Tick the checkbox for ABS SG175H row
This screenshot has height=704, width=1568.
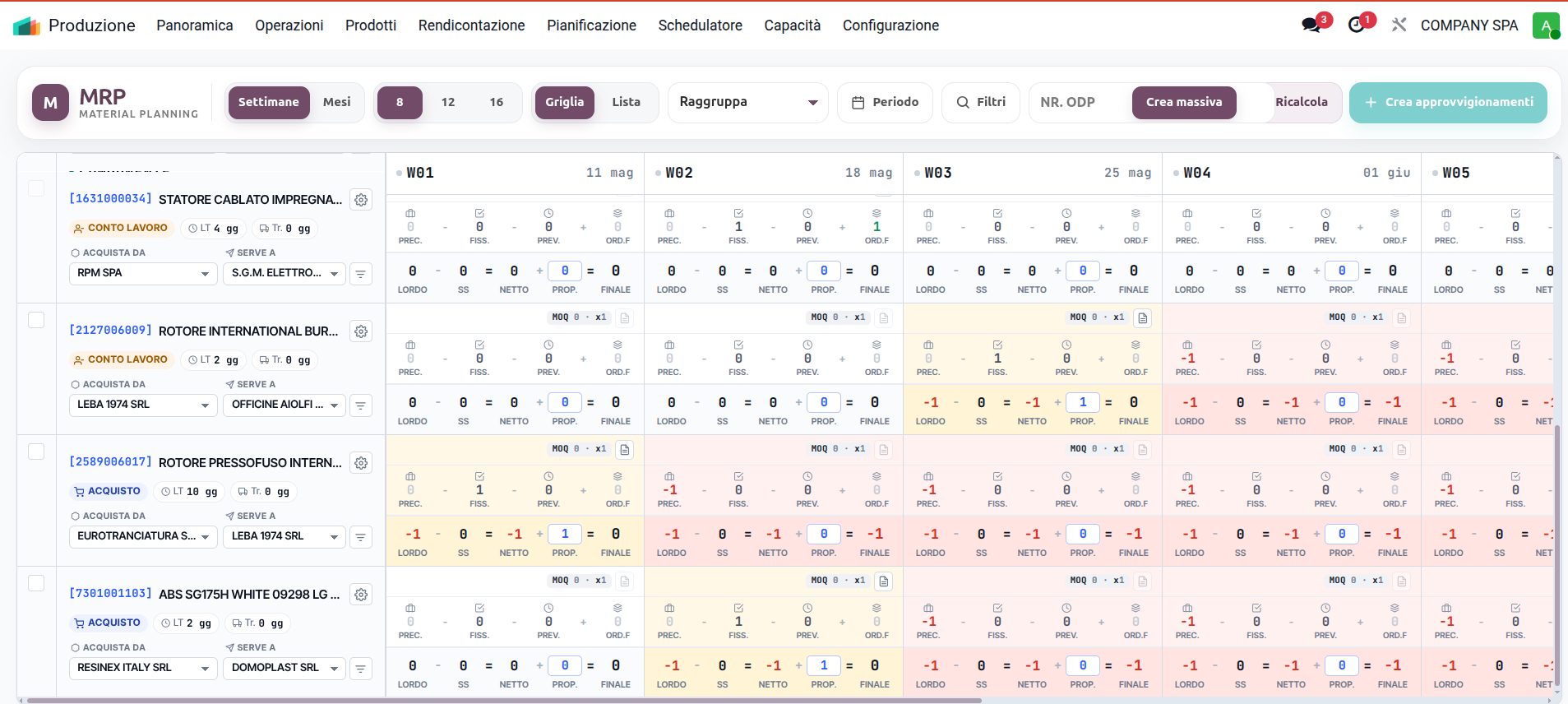point(36,583)
